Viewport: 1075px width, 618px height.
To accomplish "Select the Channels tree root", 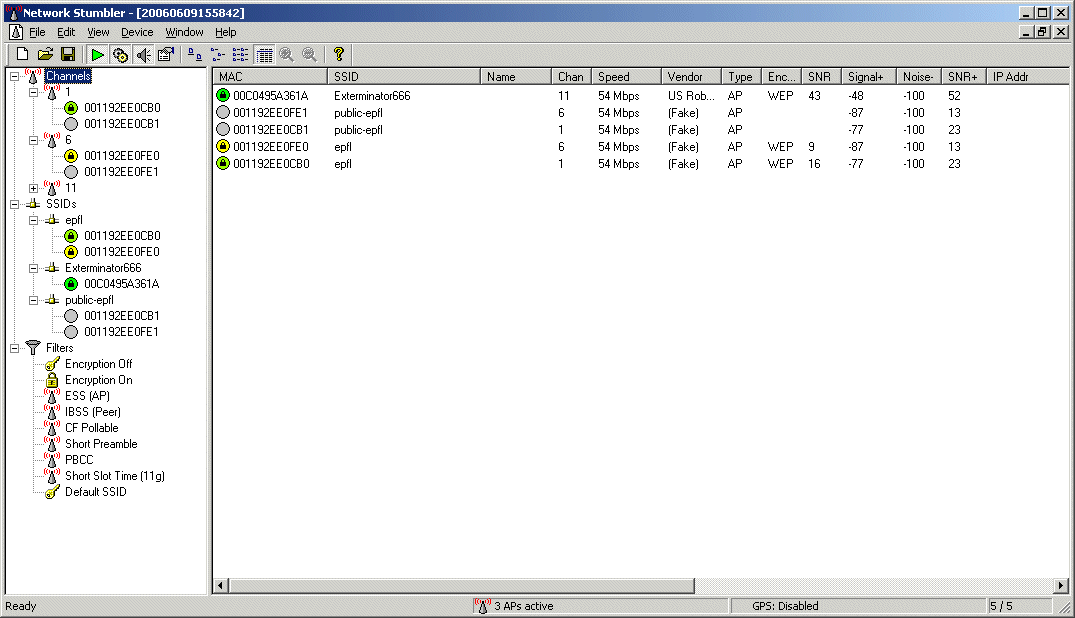I will [x=68, y=76].
